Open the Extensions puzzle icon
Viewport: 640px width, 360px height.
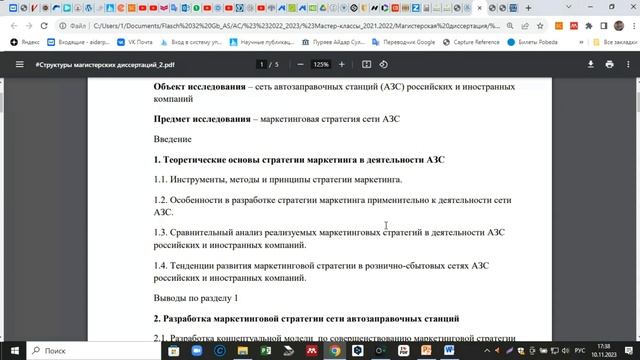point(589,26)
